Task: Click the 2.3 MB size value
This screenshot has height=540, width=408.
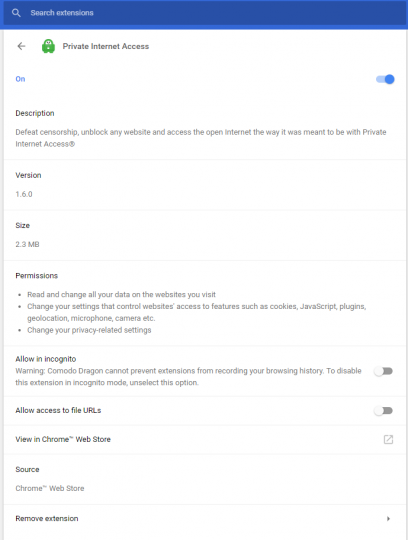Action: 27,245
